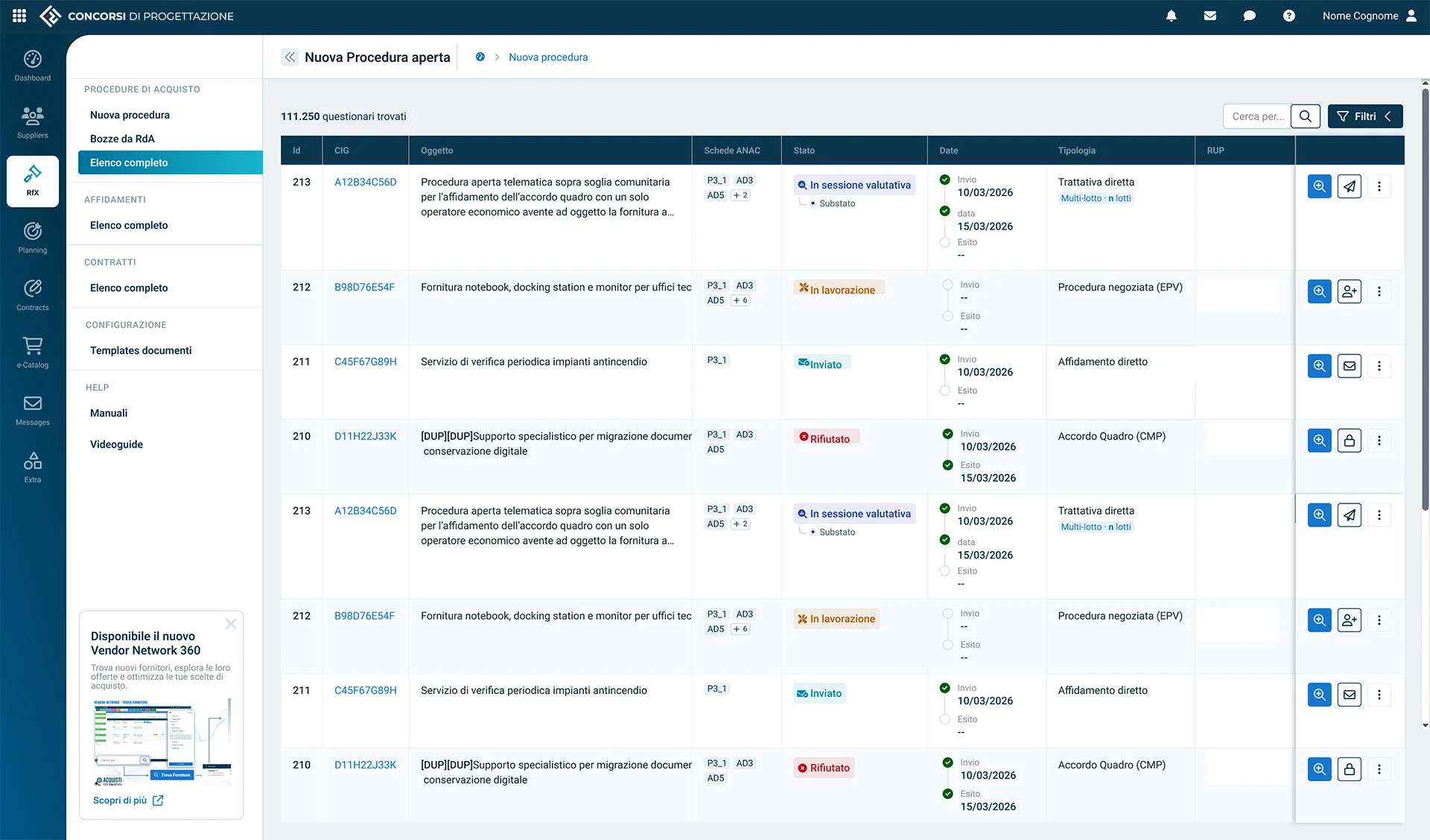Add user for second row 212

click(x=1349, y=620)
